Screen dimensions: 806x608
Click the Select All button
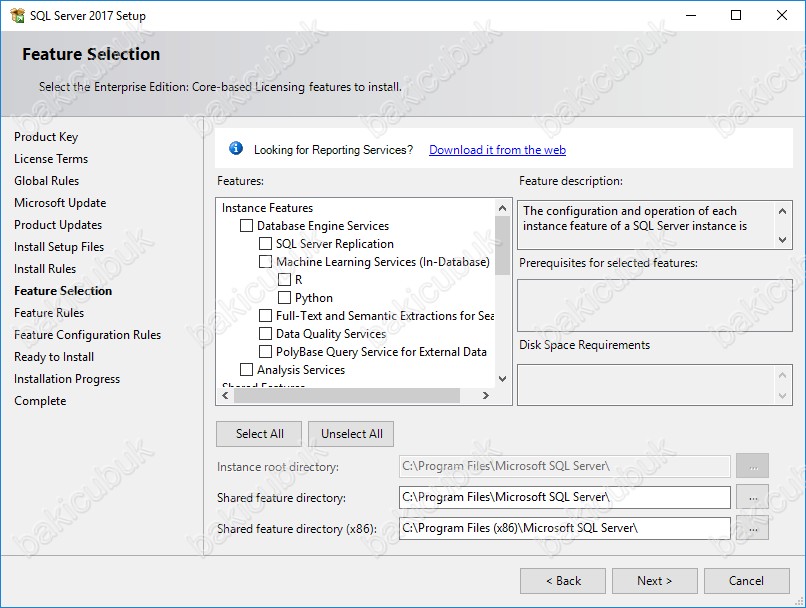coord(259,434)
